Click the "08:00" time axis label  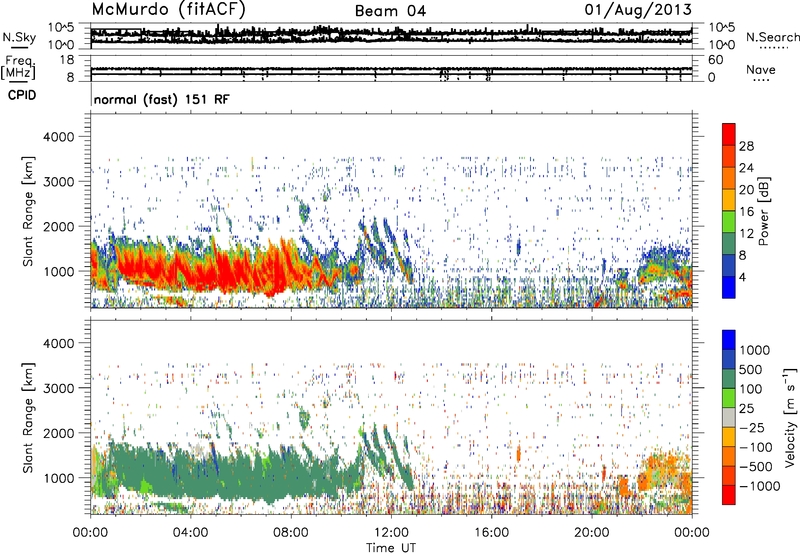coord(291,533)
